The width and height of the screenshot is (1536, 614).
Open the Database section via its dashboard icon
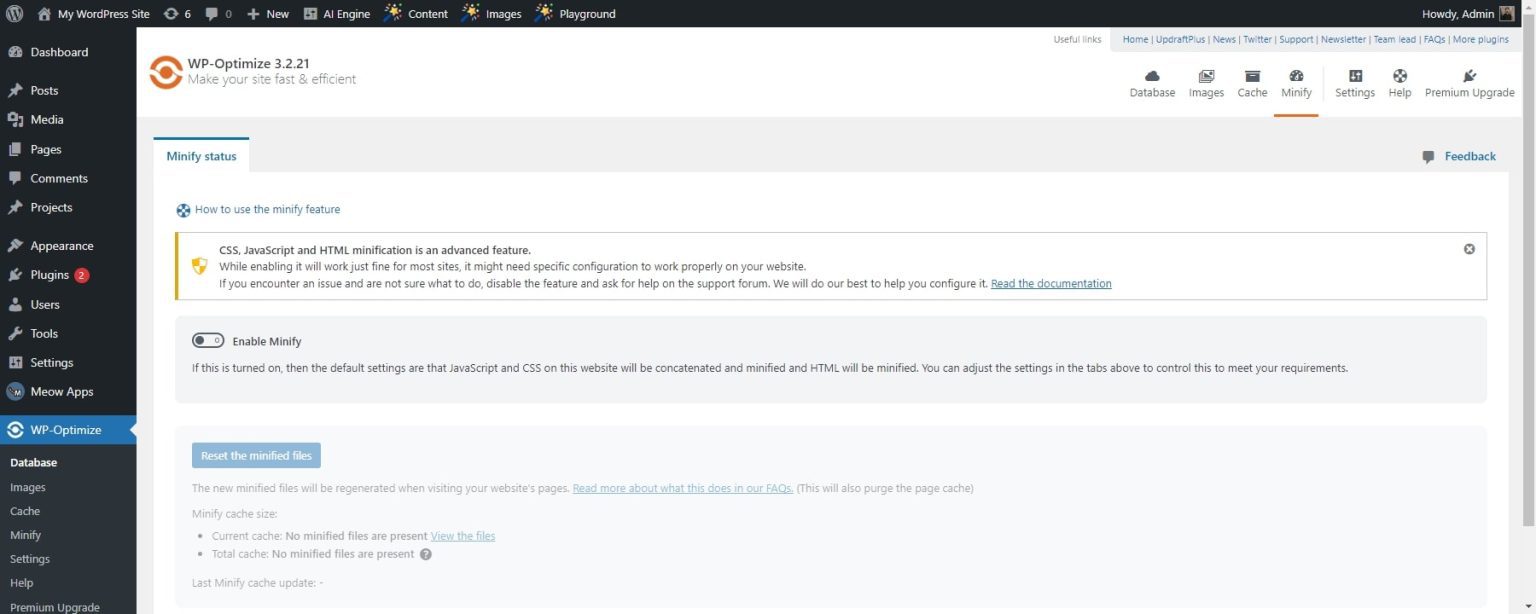[1152, 80]
